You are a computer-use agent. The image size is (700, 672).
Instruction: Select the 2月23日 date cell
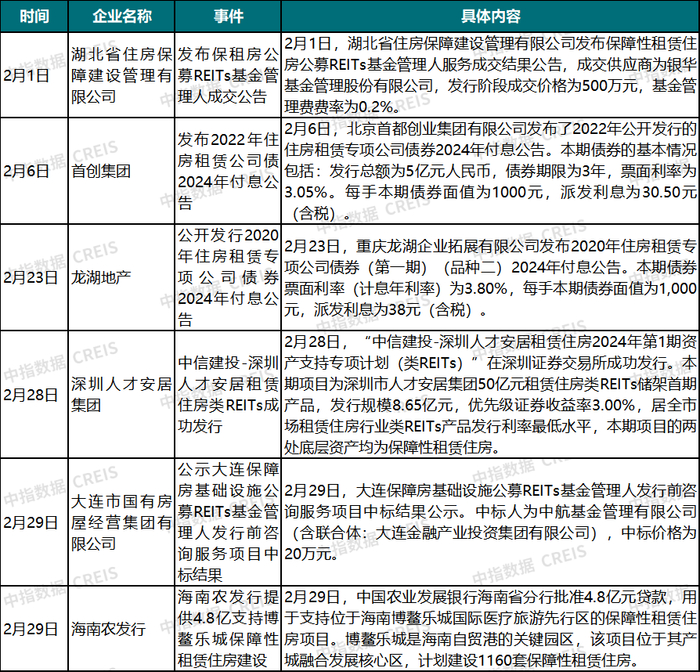(34, 277)
